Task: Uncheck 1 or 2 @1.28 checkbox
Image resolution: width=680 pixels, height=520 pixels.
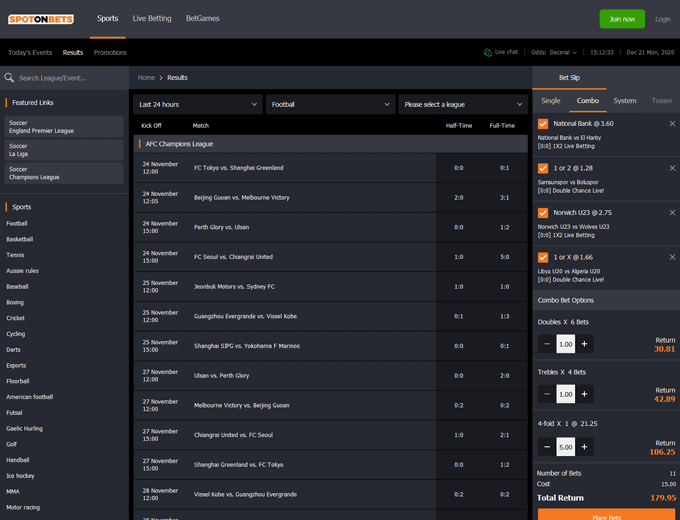Action: [543, 168]
